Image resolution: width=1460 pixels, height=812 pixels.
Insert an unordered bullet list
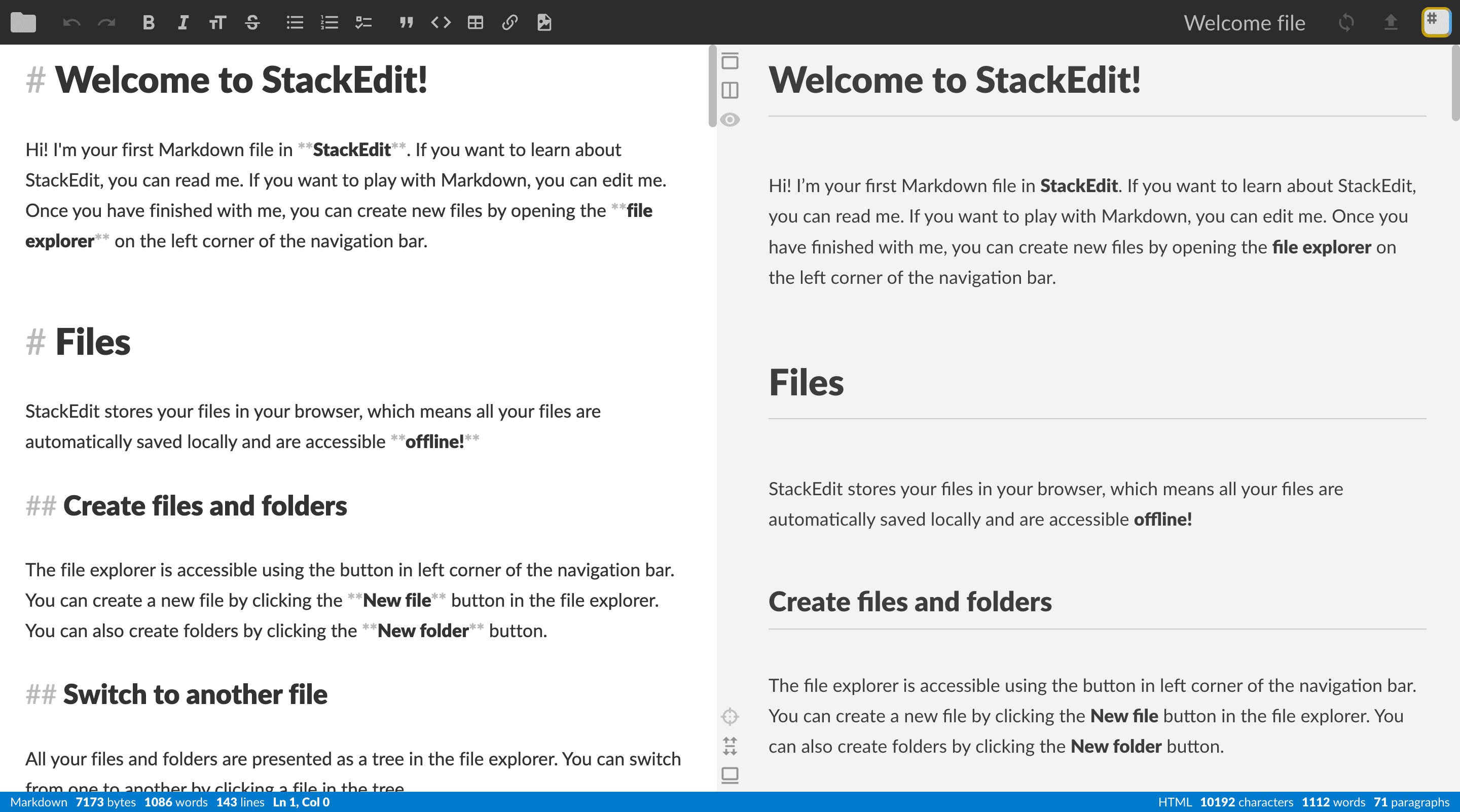point(295,23)
